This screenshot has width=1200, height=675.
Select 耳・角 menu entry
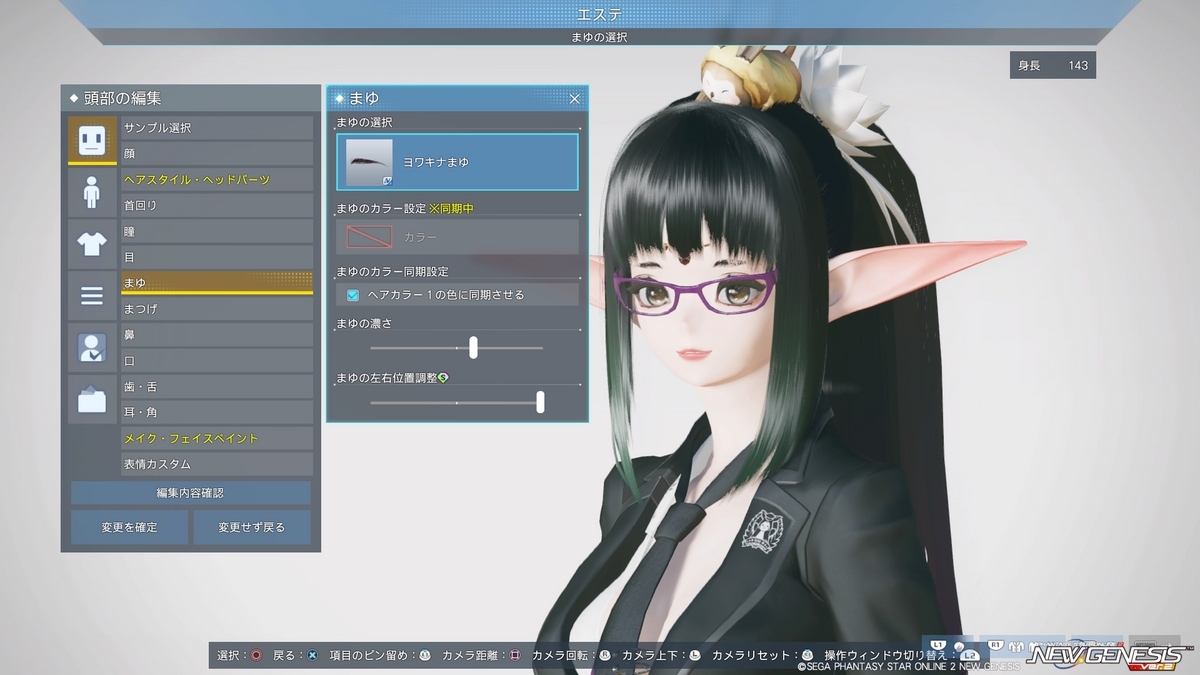point(217,412)
